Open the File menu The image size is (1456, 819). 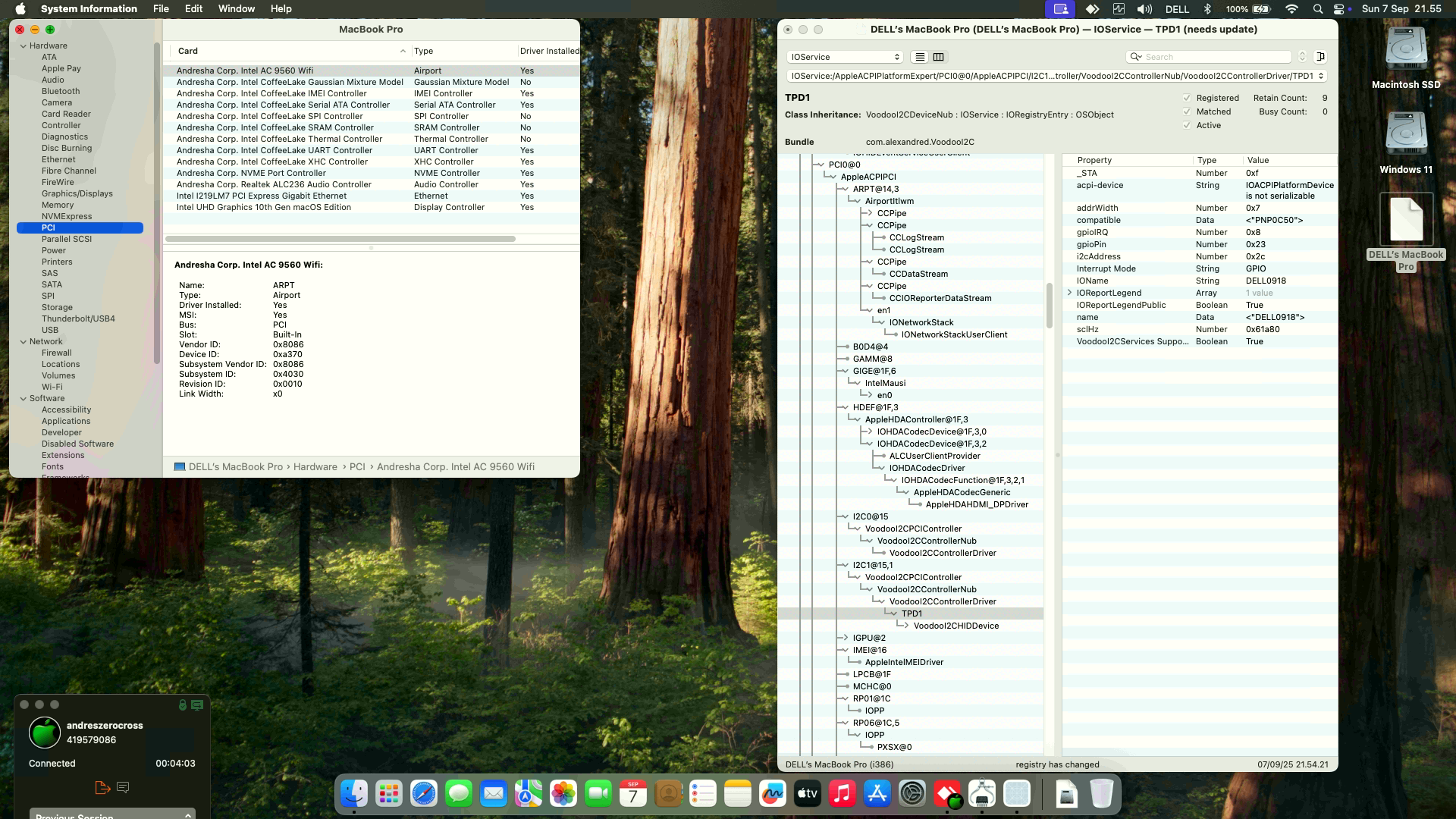pyautogui.click(x=161, y=9)
